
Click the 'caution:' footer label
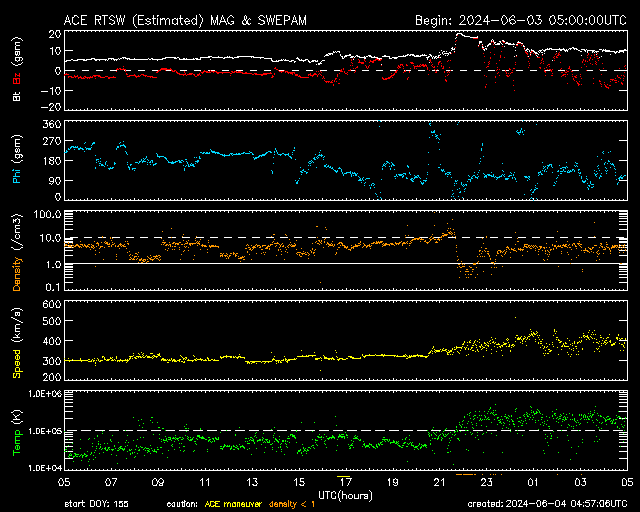(182, 504)
